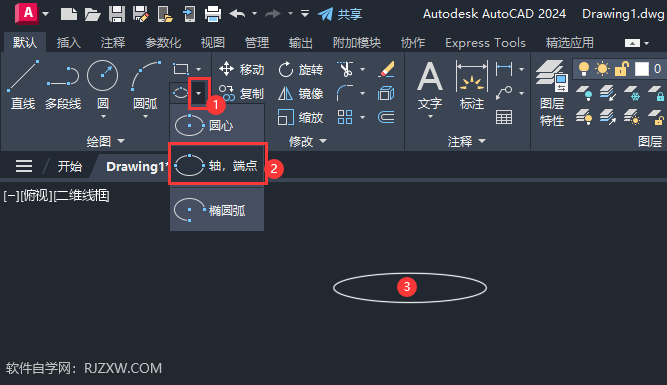Viewport: 667px width, 385px height.
Task: Expand the 修改 panel arrow
Action: click(323, 141)
